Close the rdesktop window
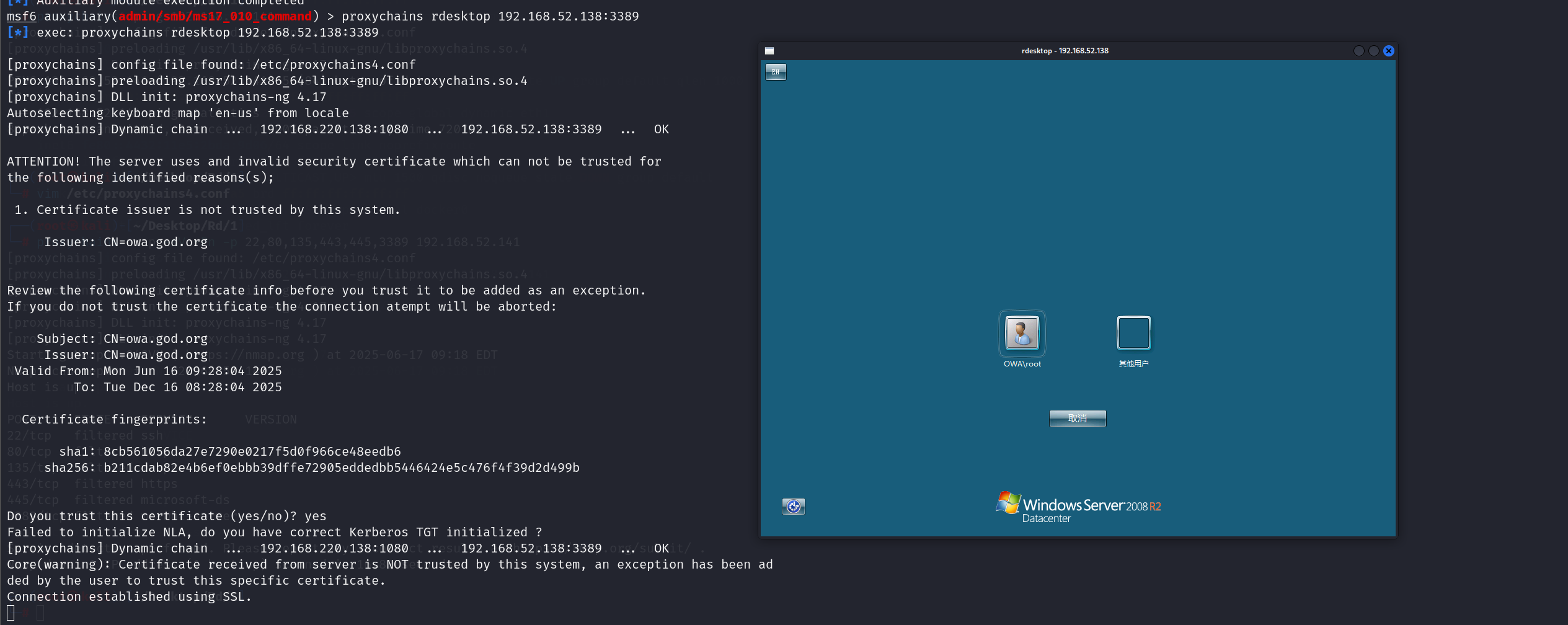 (x=1389, y=51)
